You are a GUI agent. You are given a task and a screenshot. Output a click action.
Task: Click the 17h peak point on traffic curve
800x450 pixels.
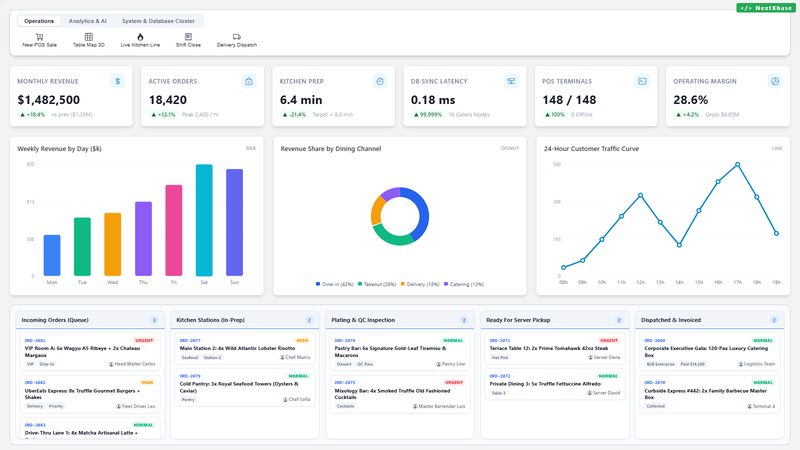737,165
